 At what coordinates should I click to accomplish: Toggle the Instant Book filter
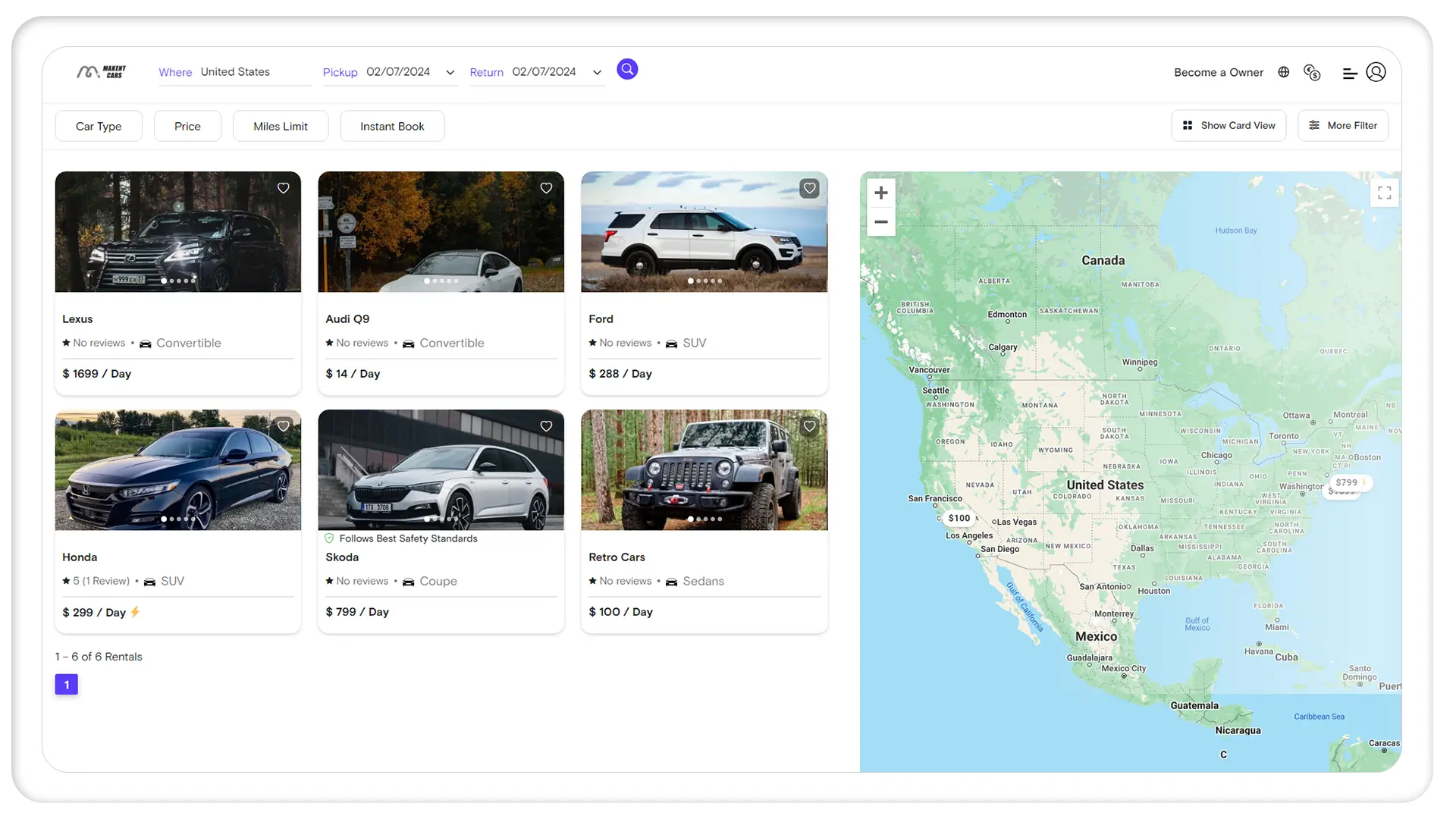(x=392, y=126)
